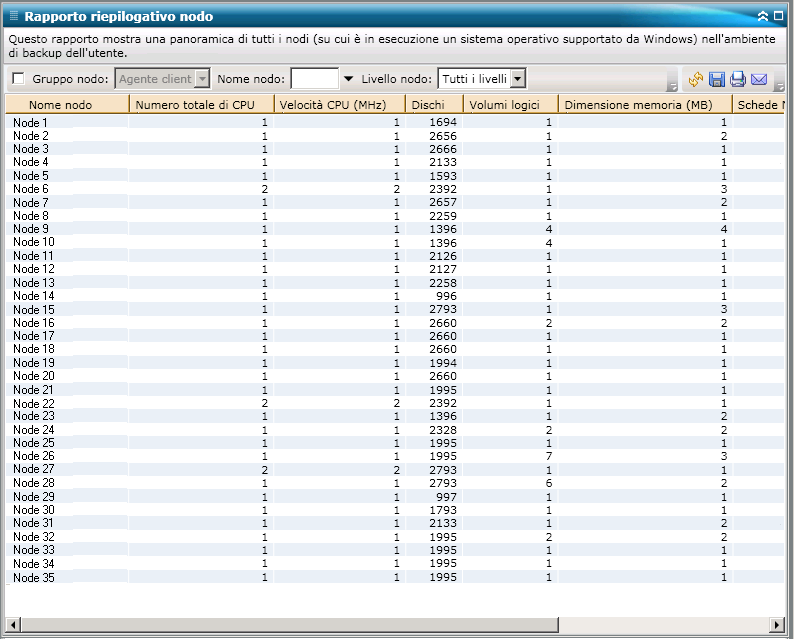Click value 2666 in Node 3 row
796x639 pixels.
443,149
